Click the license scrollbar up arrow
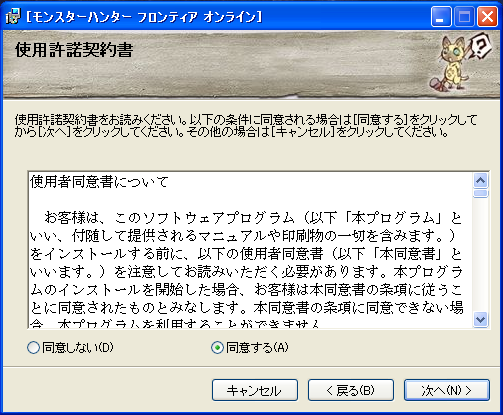Screen dimensions: 503x415 [480, 181]
